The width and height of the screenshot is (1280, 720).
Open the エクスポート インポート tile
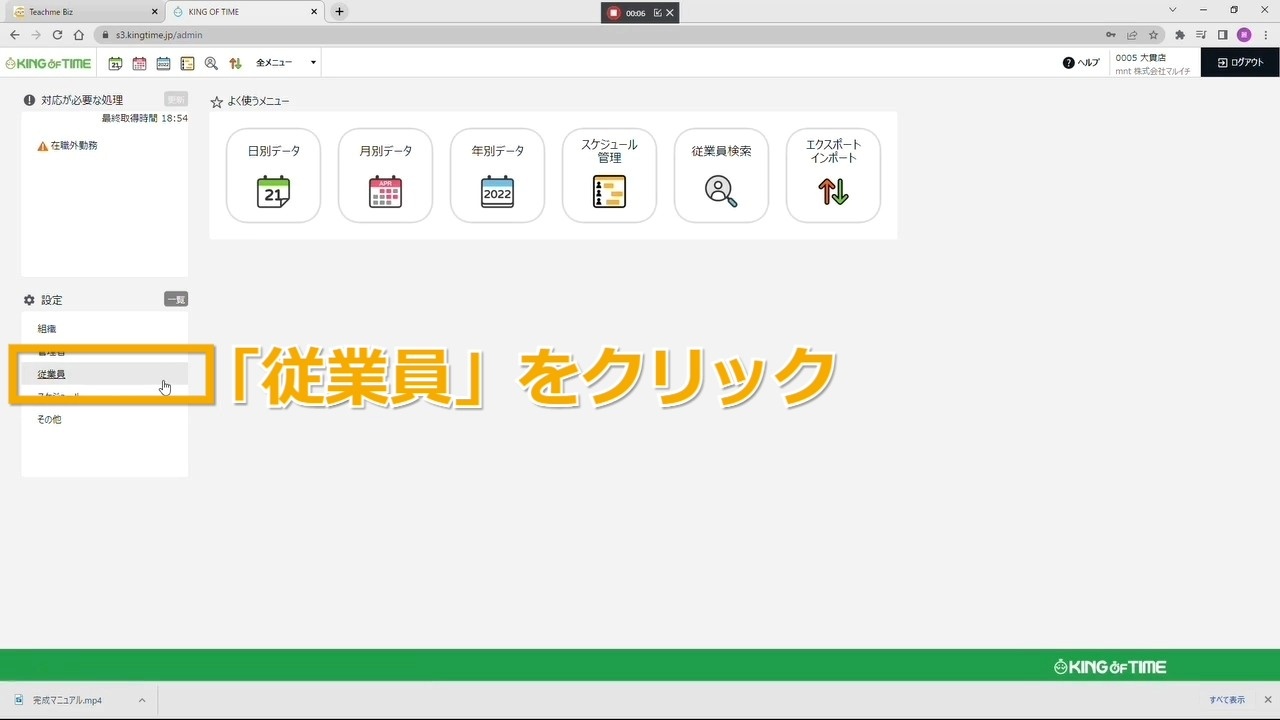833,175
